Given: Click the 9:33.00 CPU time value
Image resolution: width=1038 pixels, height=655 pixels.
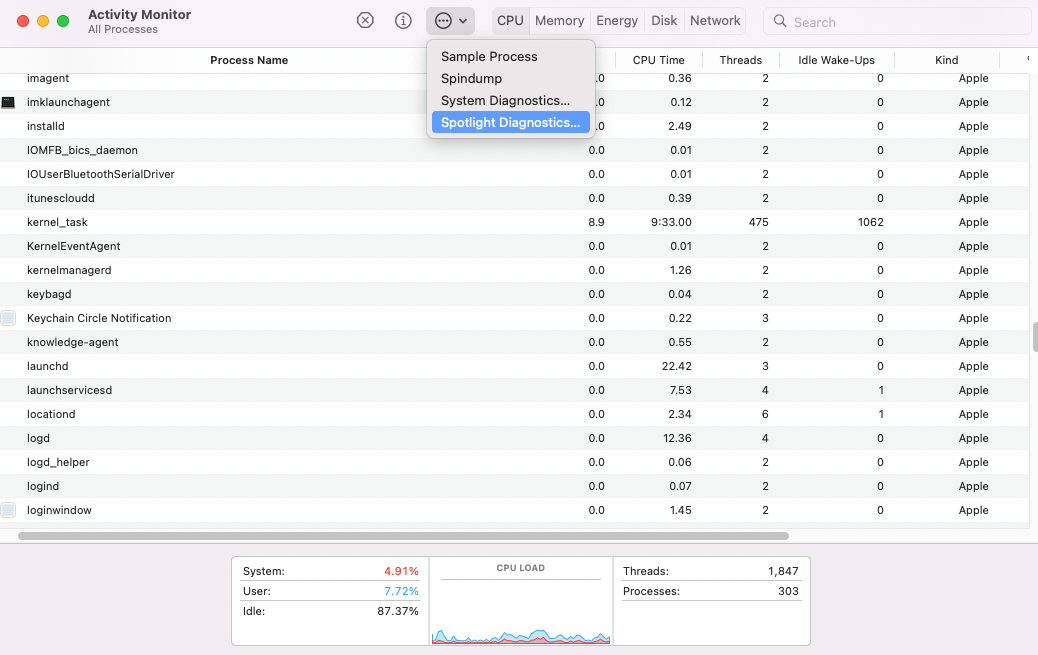Looking at the screenshot, I should tap(671, 222).
